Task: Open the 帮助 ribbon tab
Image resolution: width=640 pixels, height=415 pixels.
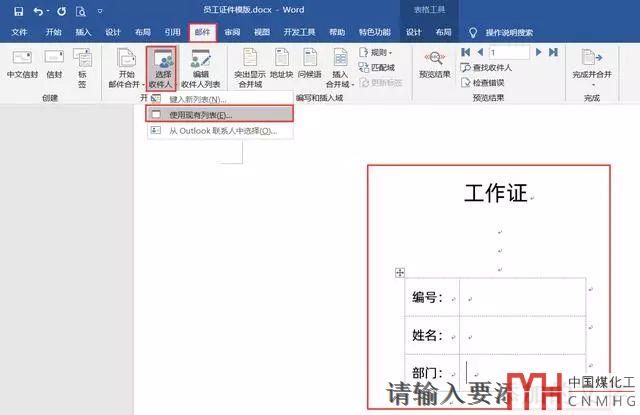Action: pyautogui.click(x=337, y=32)
